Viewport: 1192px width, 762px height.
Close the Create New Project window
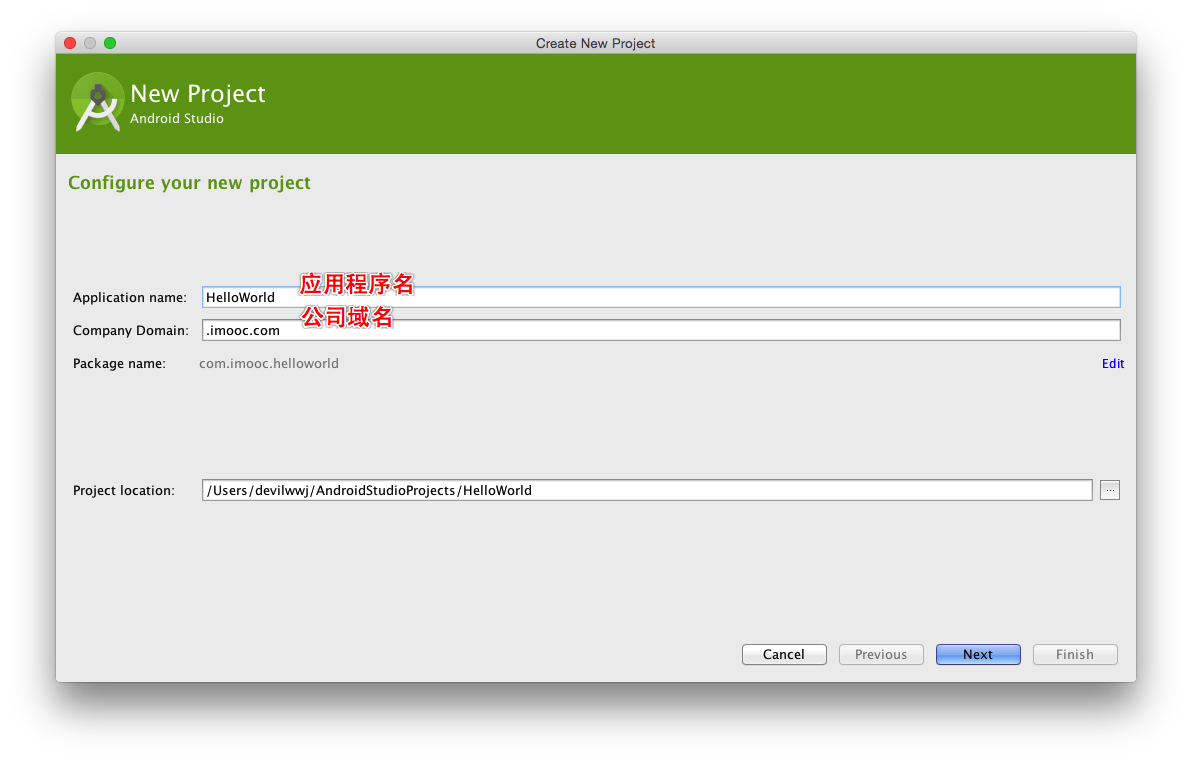click(70, 43)
